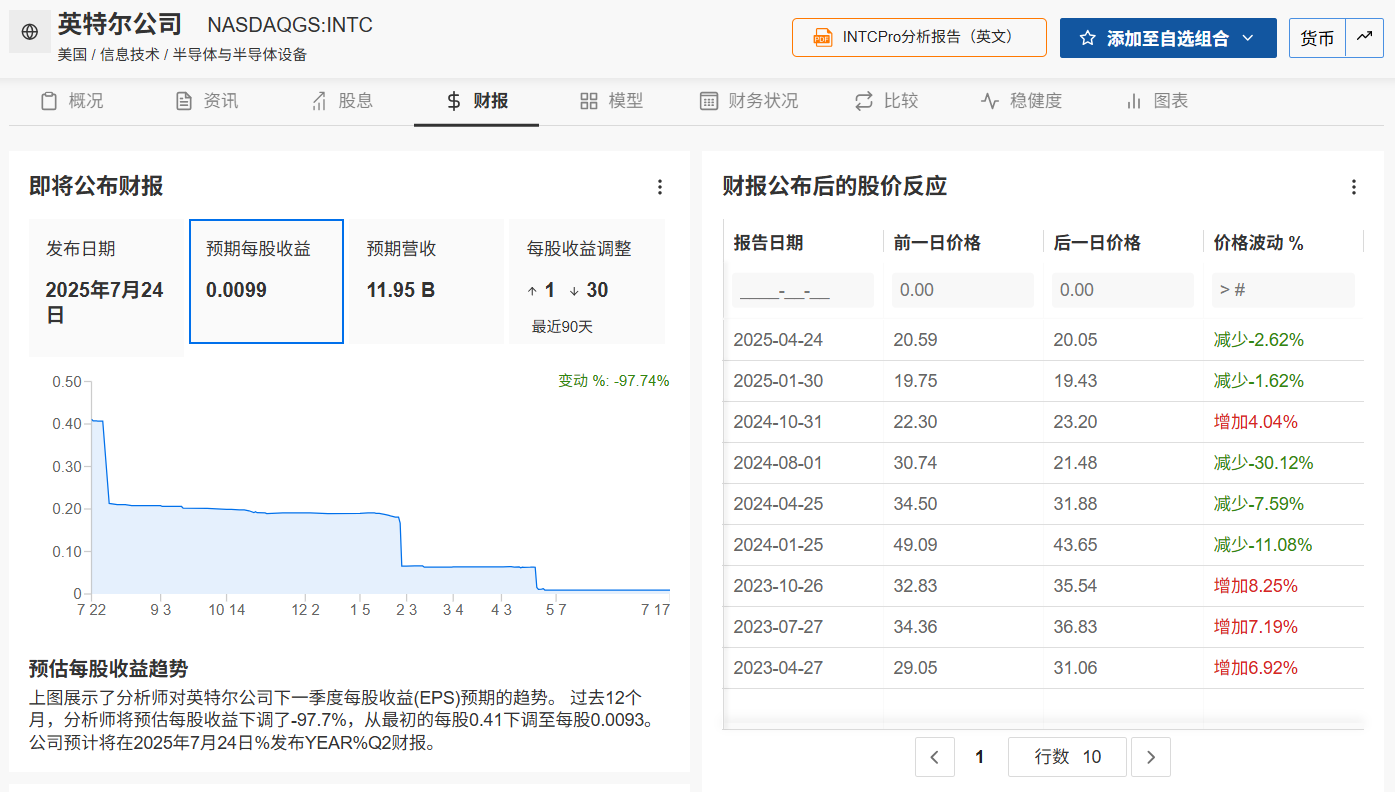Select the 预期营收 card
The width and height of the screenshot is (1395, 792).
pos(426,281)
